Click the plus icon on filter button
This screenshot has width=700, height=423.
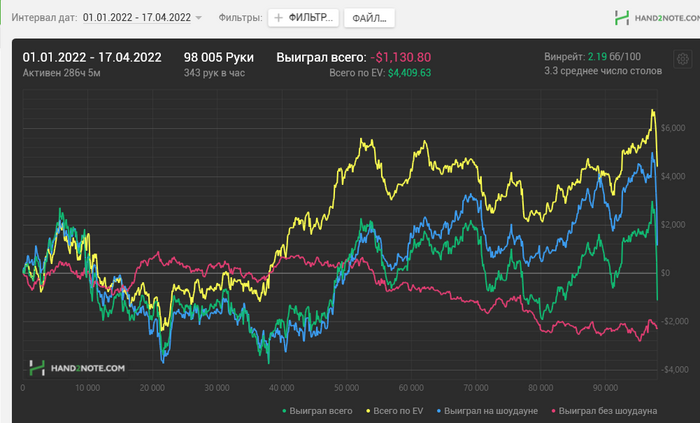click(x=279, y=18)
